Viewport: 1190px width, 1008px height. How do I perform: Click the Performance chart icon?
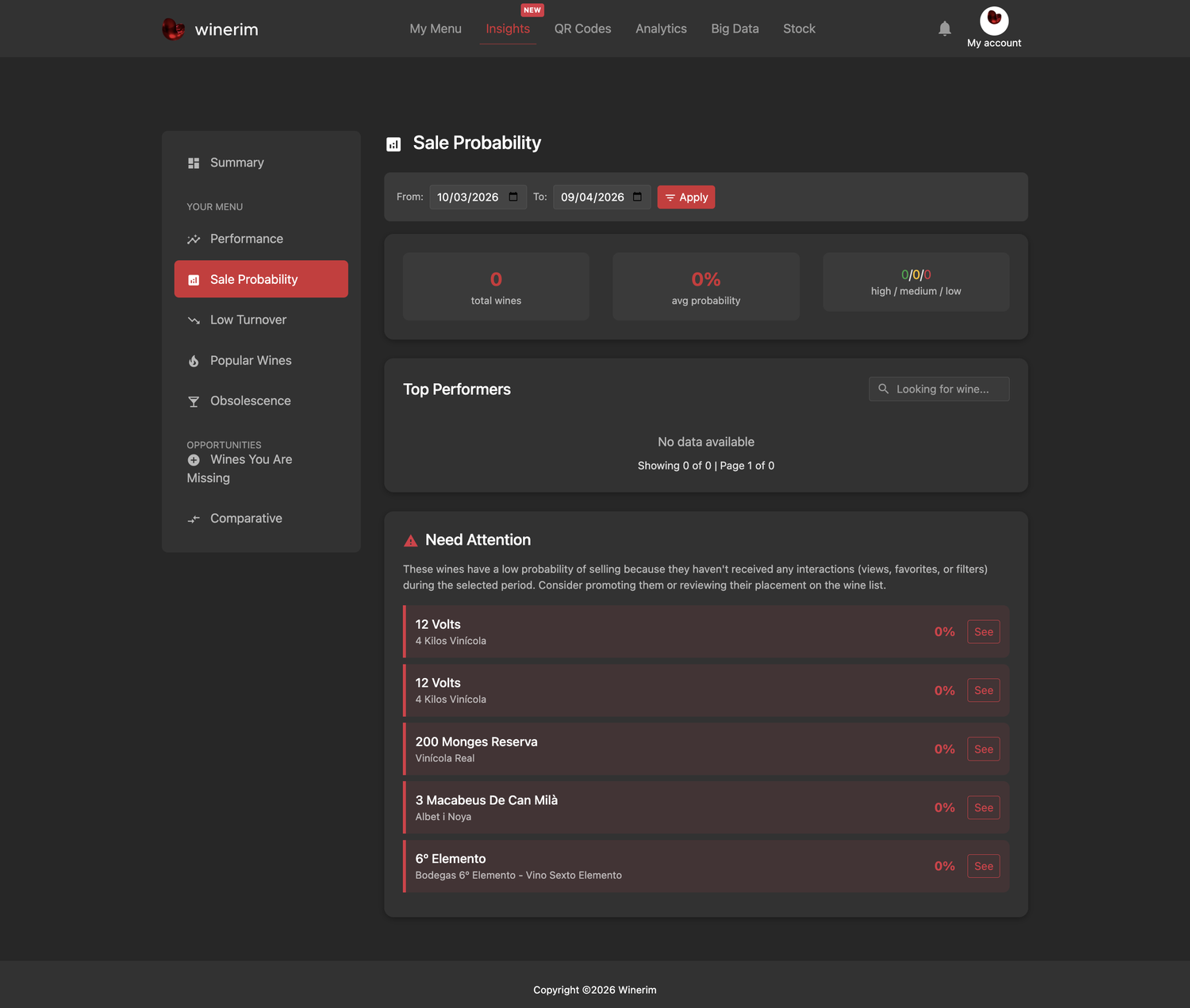(x=194, y=240)
